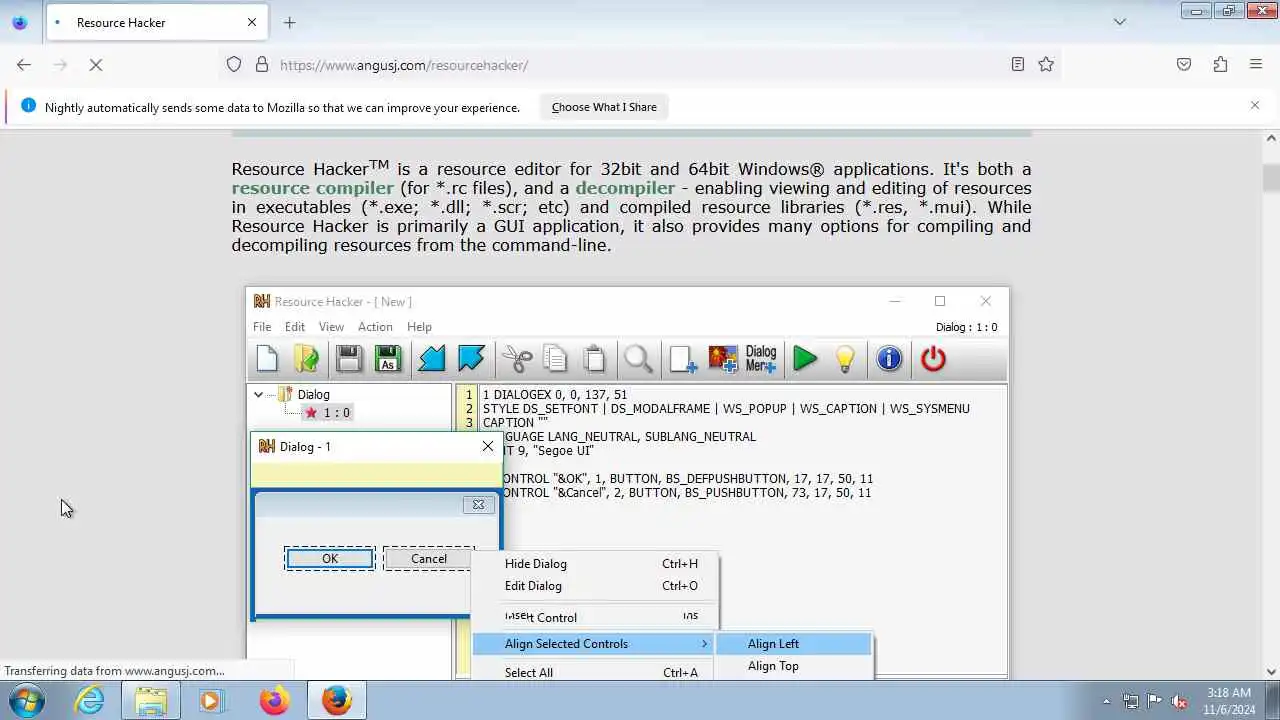Toggle reader view for this page
The image size is (1280, 720).
[x=1017, y=64]
